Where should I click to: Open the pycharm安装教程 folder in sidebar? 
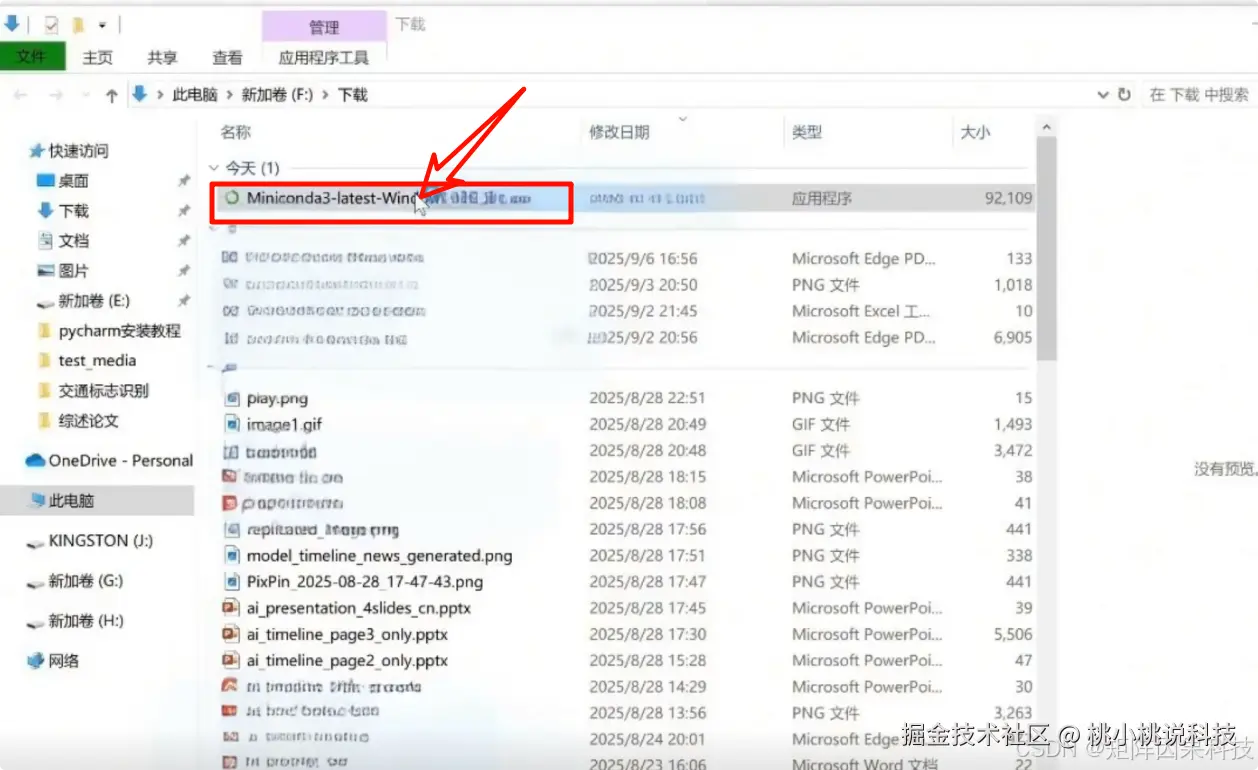coord(120,330)
